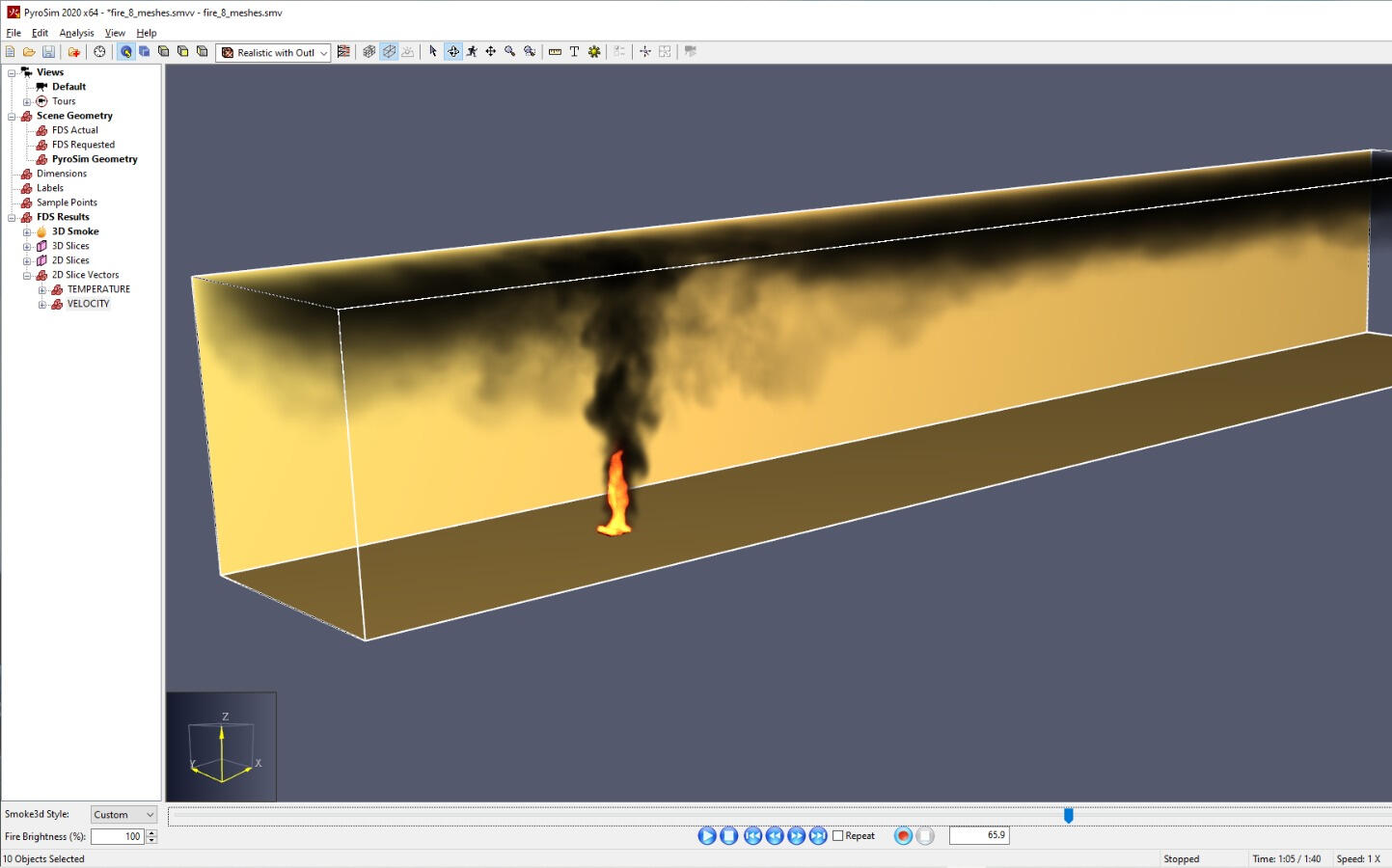Activate the walk navigation tool
The height and width of the screenshot is (868, 1392).
(472, 52)
